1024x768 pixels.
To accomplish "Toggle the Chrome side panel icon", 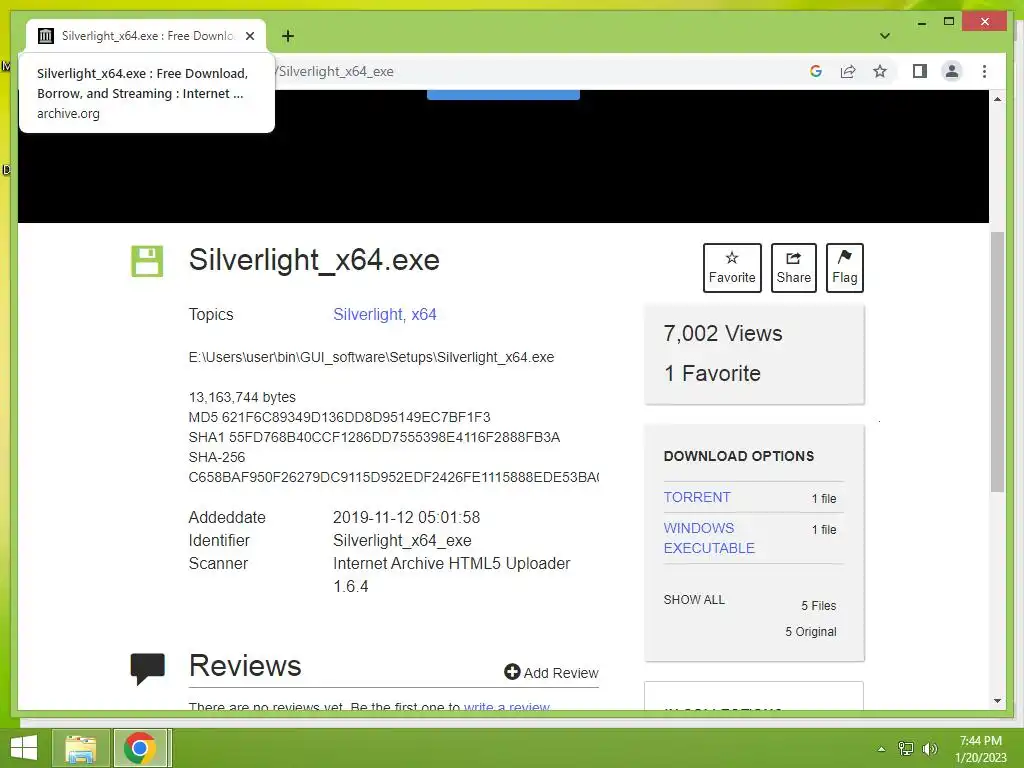I will coord(920,71).
